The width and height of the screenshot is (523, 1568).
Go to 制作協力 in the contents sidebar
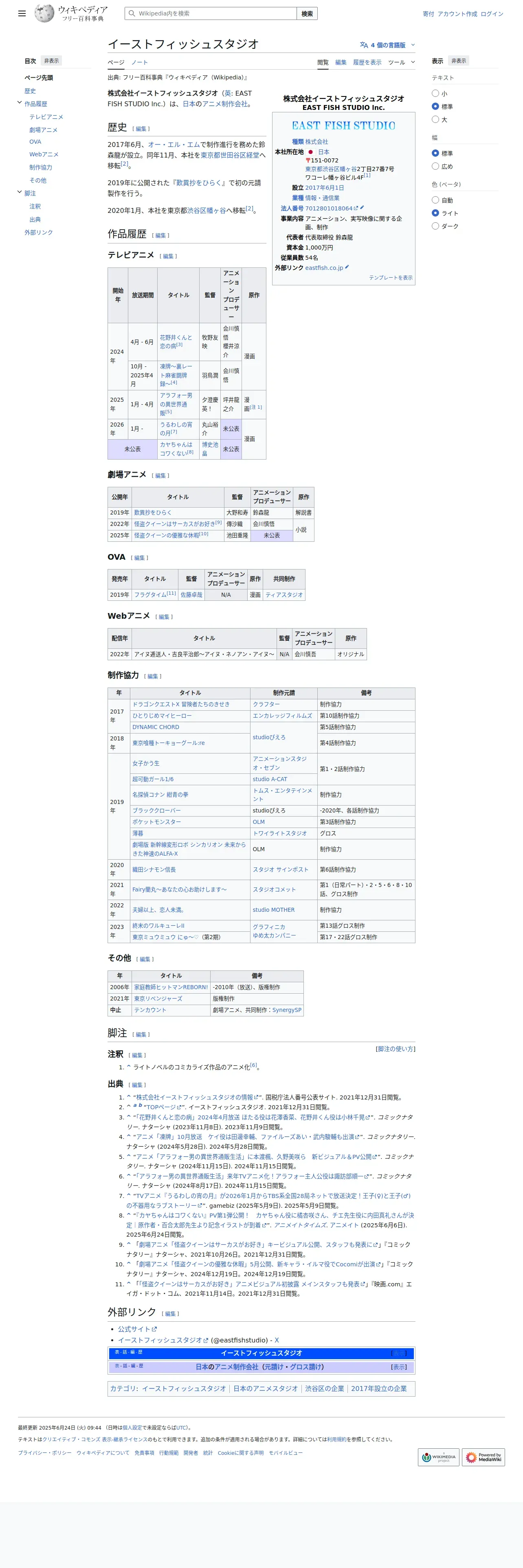tap(41, 167)
